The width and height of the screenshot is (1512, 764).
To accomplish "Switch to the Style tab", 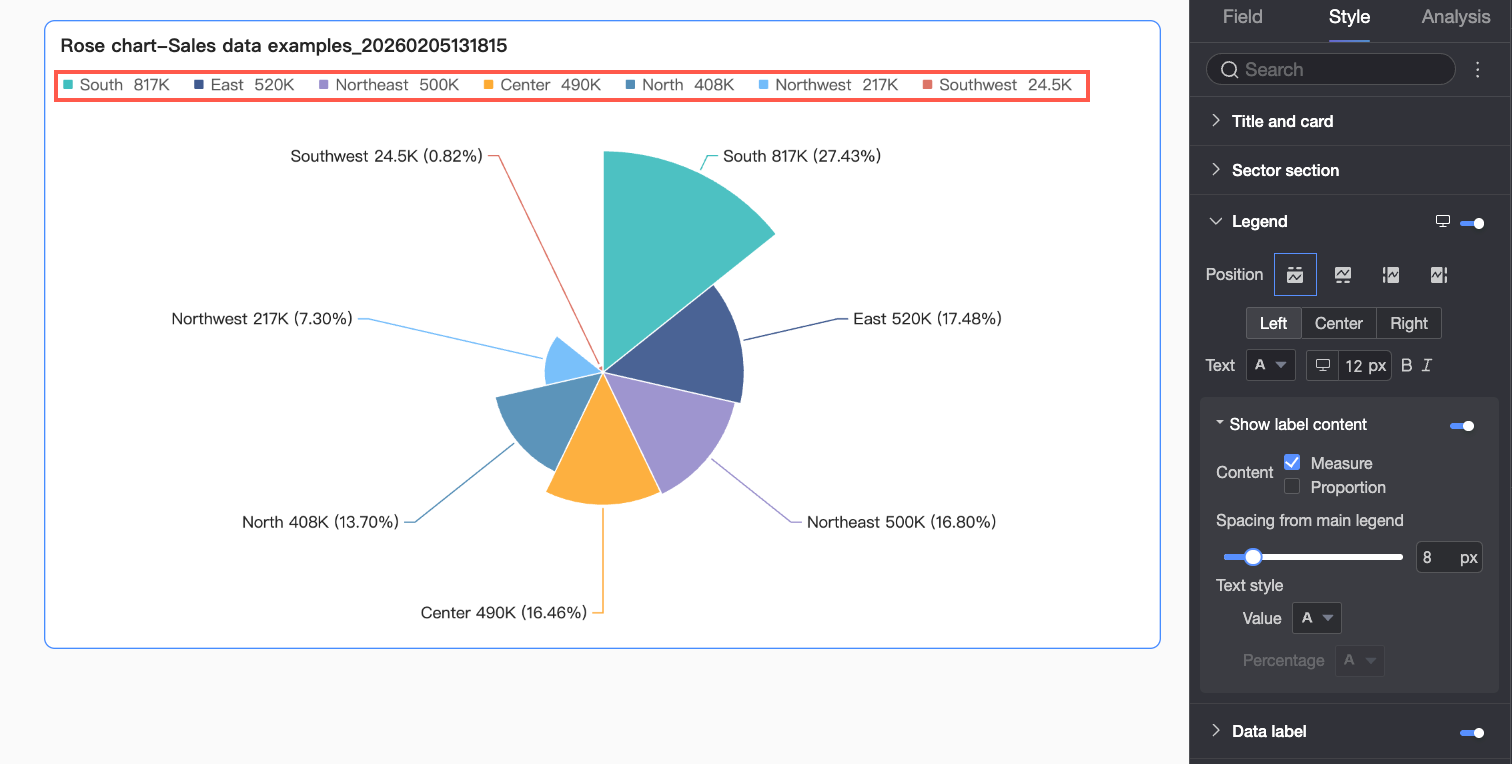I will point(1349,17).
